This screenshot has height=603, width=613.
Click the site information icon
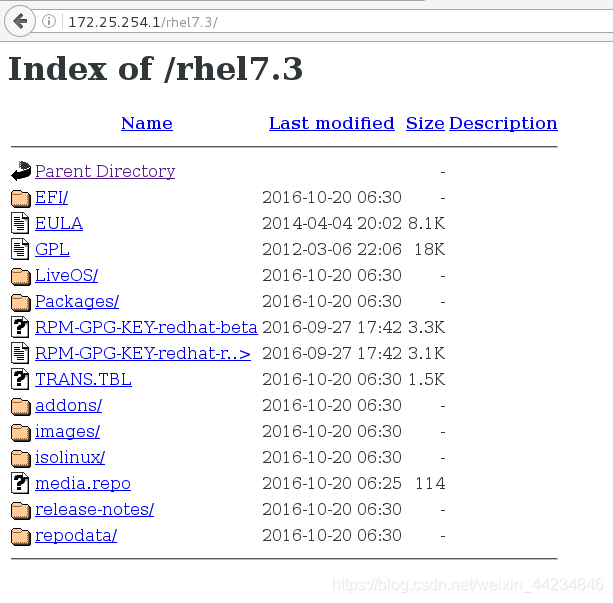49,21
